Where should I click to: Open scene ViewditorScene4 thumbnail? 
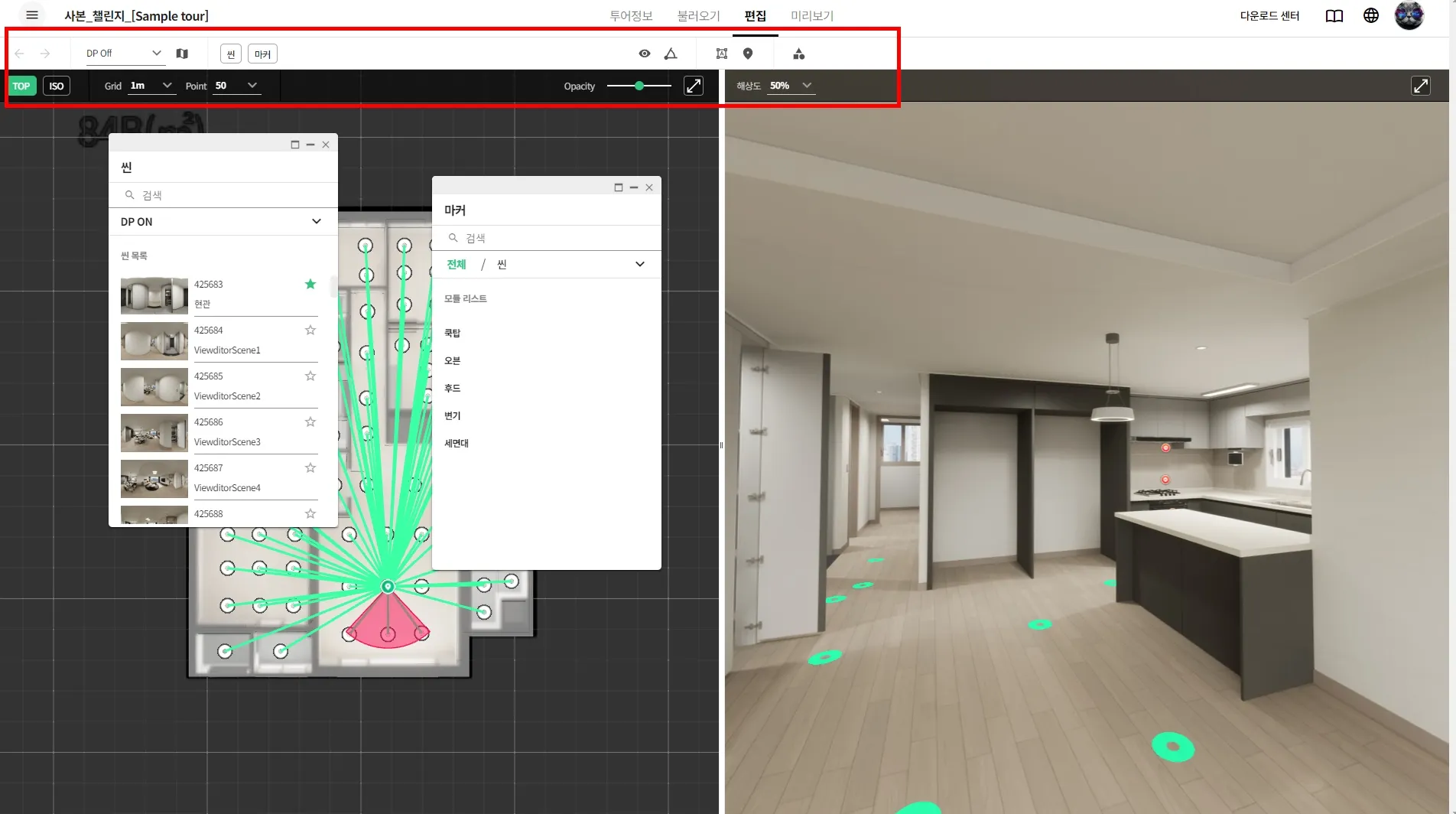[154, 479]
